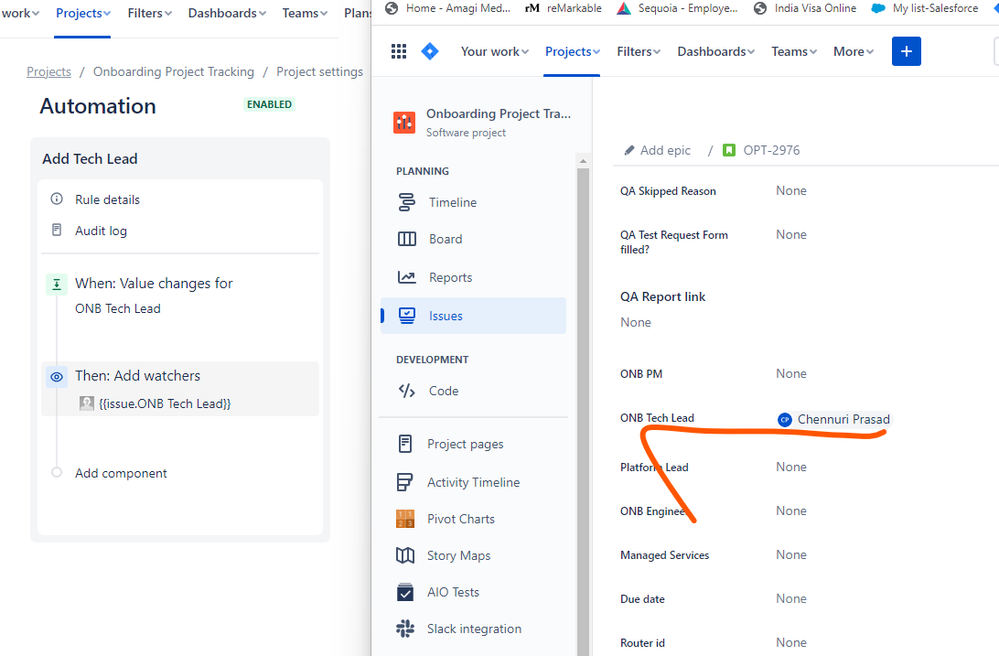This screenshot has height=656, width=999.
Task: Edit Managed Services value None
Action: (x=791, y=555)
